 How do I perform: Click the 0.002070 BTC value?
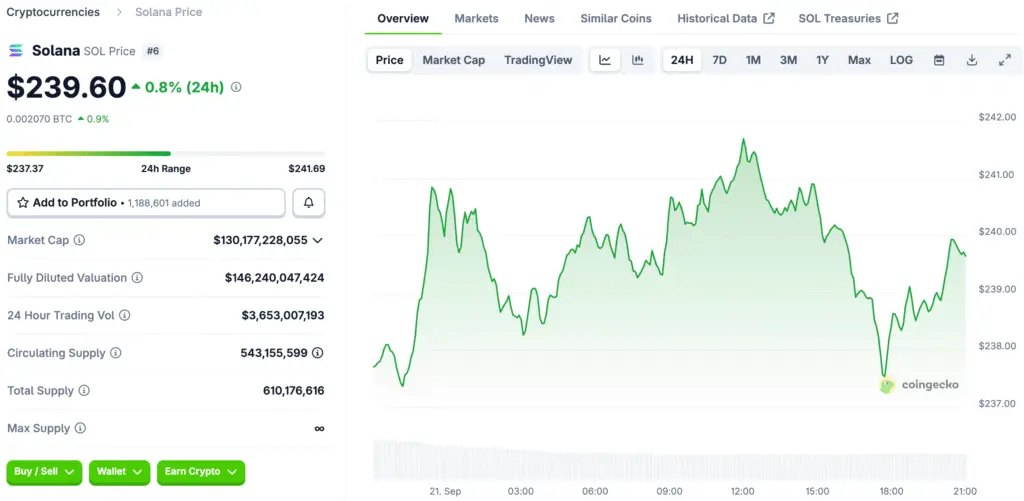coord(39,119)
